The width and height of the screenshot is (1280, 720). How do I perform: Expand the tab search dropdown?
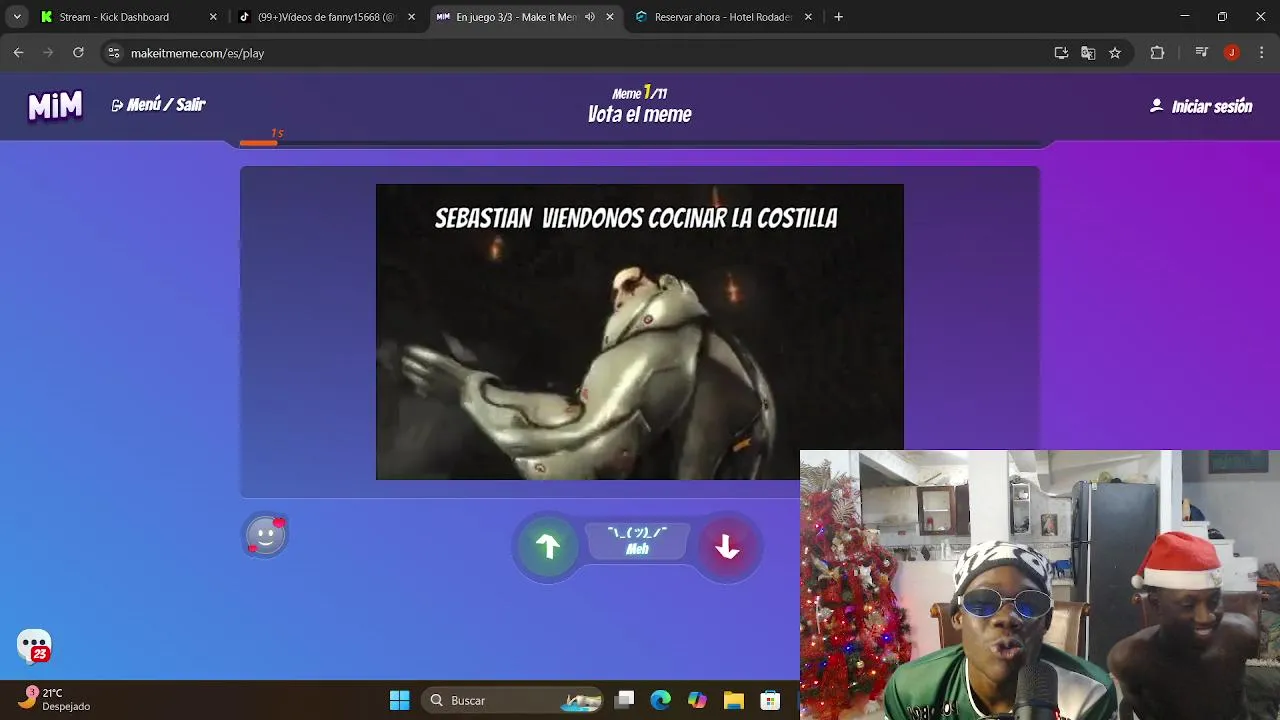point(17,17)
